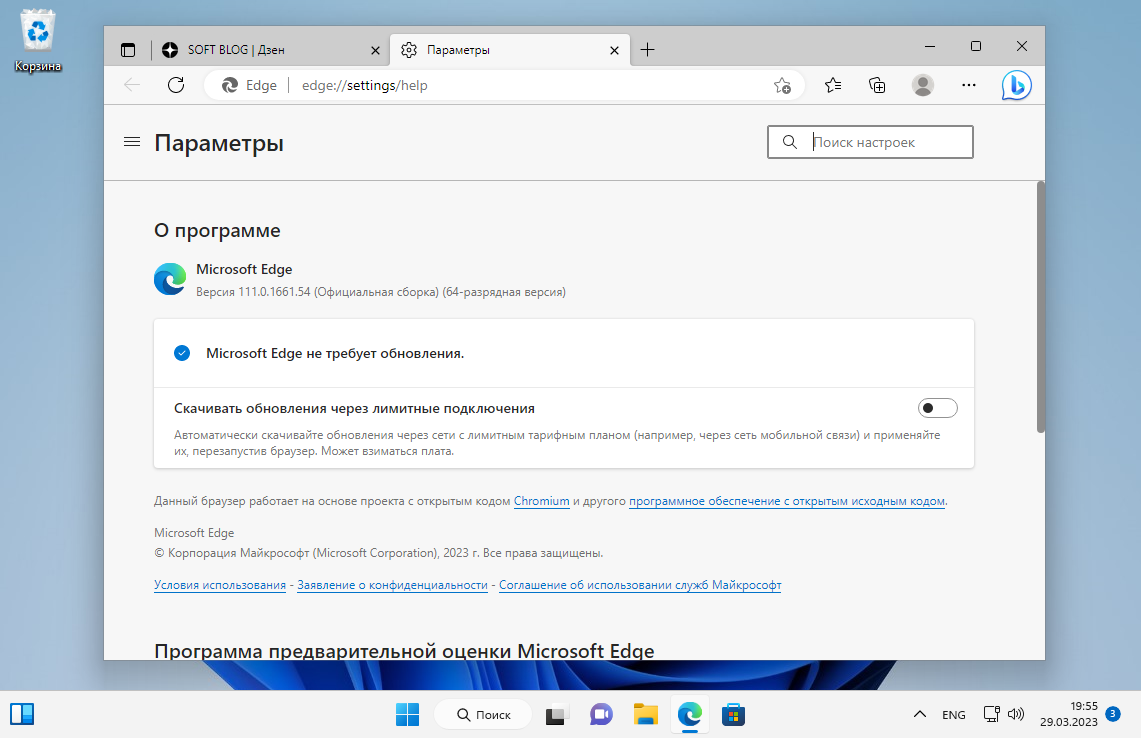Viewport: 1141px width, 738px height.
Task: Open the Chromium project link
Action: click(541, 501)
